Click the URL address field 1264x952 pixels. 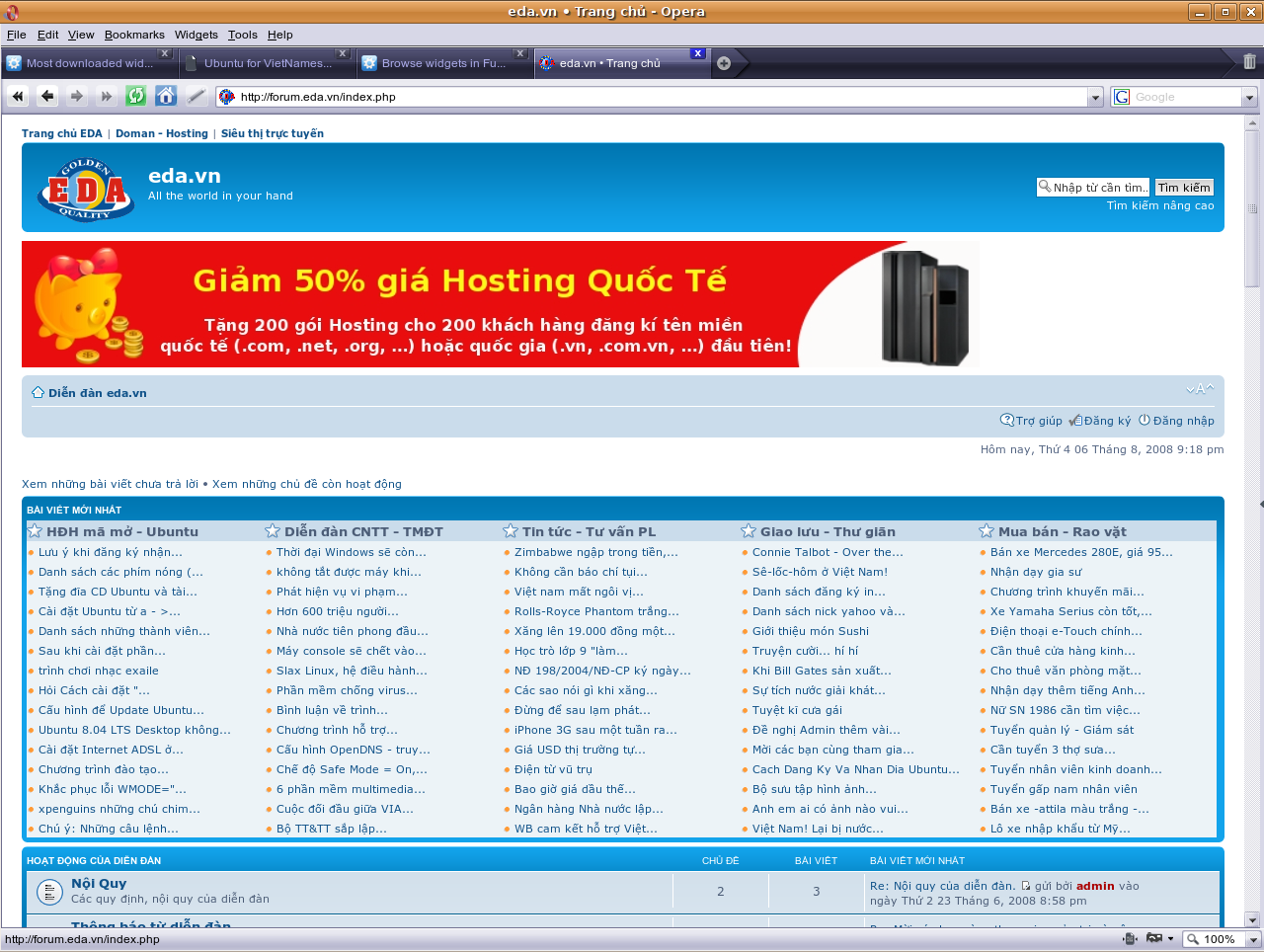point(662,97)
